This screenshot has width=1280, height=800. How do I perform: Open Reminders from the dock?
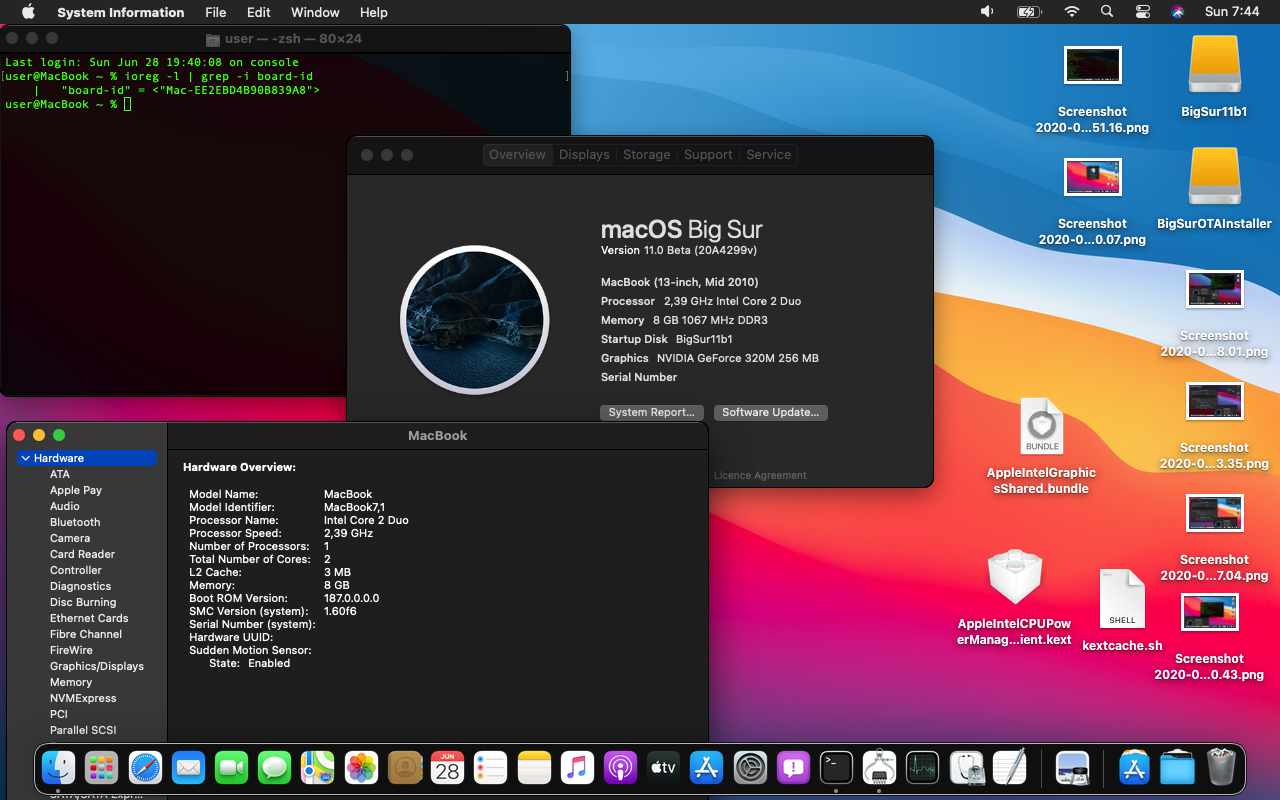point(491,768)
